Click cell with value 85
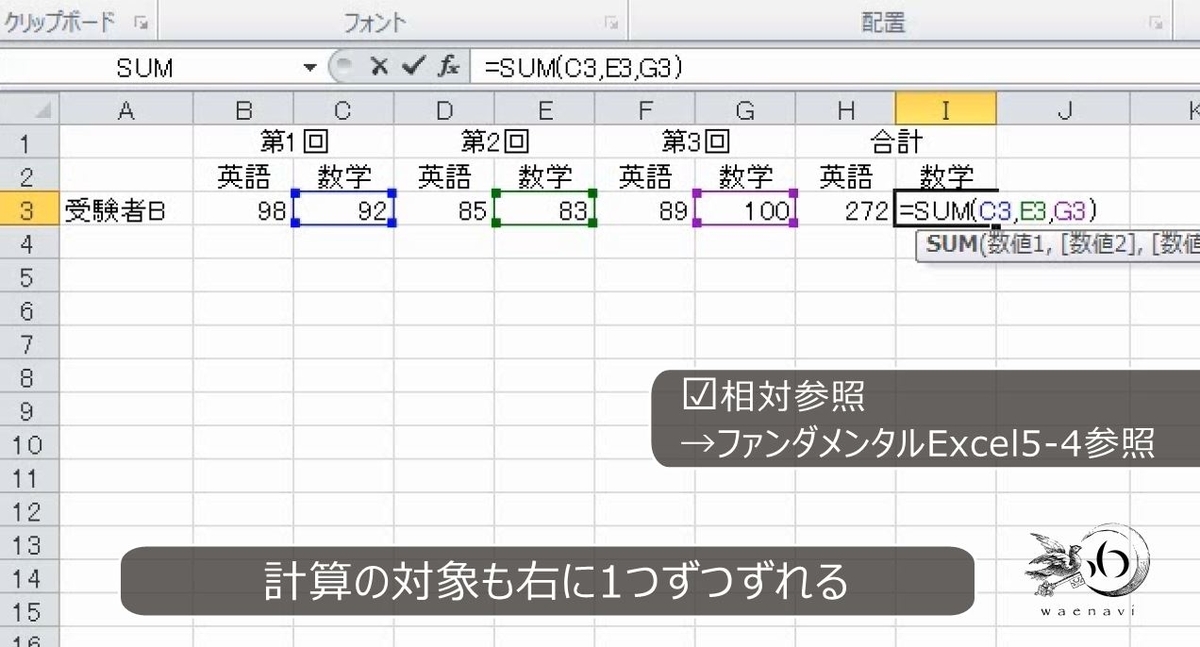This screenshot has width=1200, height=647. point(444,210)
